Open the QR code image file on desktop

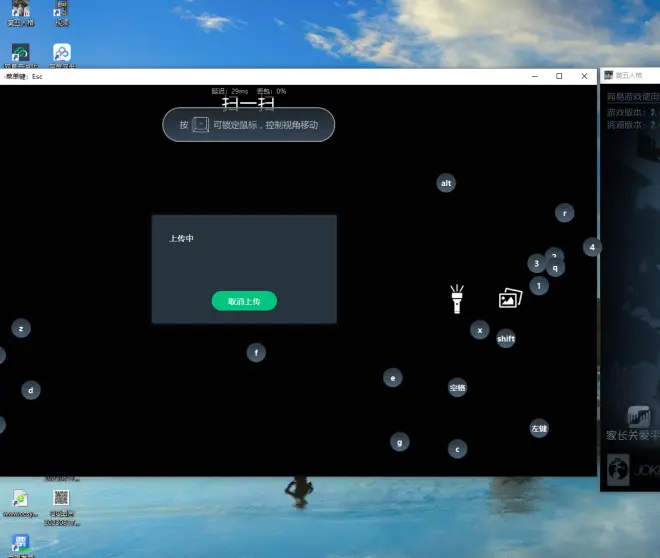coord(61,501)
